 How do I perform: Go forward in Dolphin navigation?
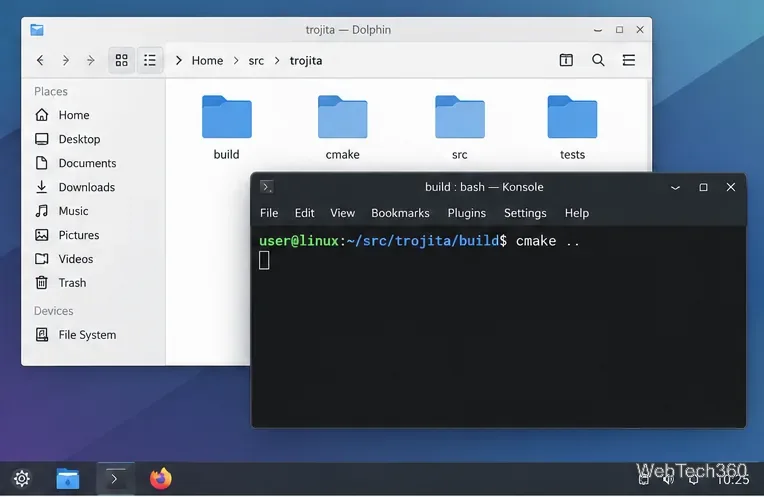65,60
